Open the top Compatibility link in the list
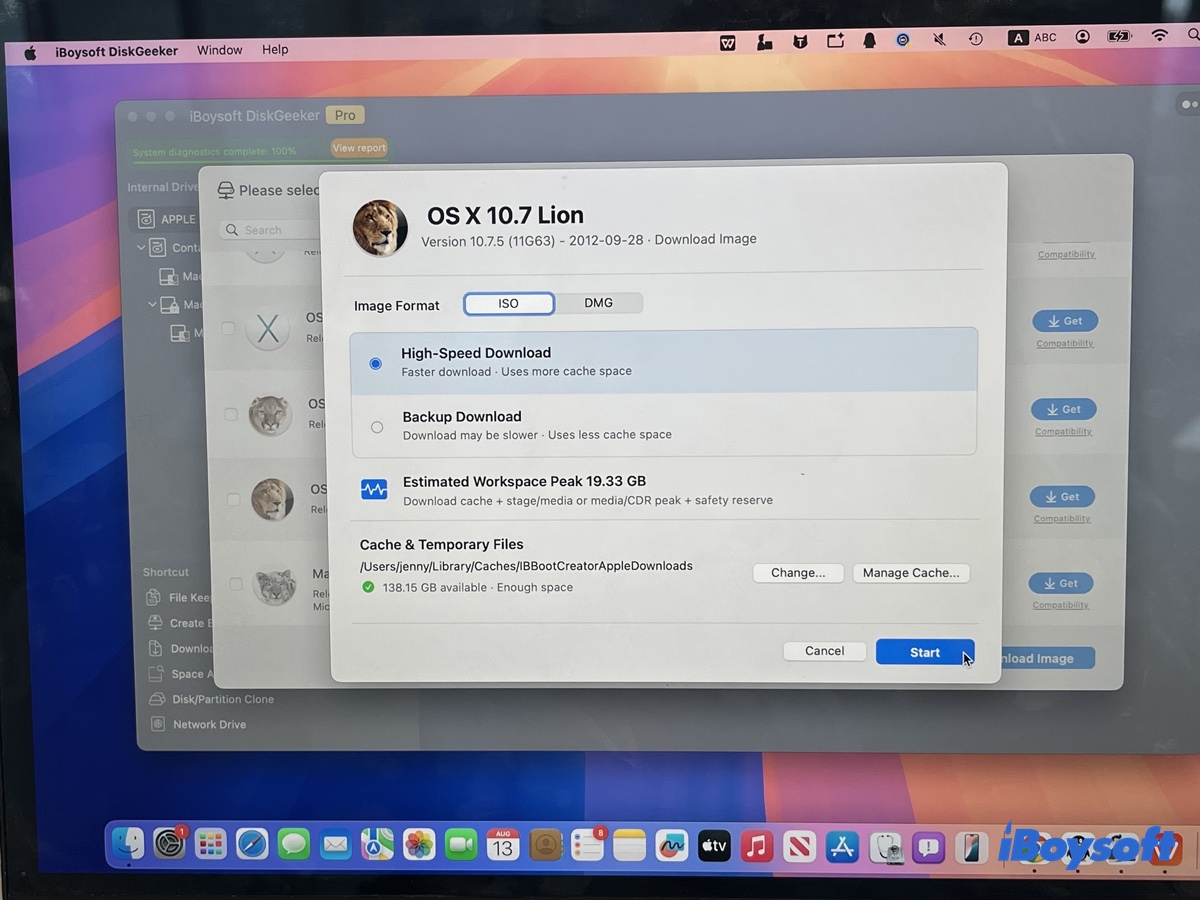This screenshot has height=900, width=1200. tap(1066, 254)
